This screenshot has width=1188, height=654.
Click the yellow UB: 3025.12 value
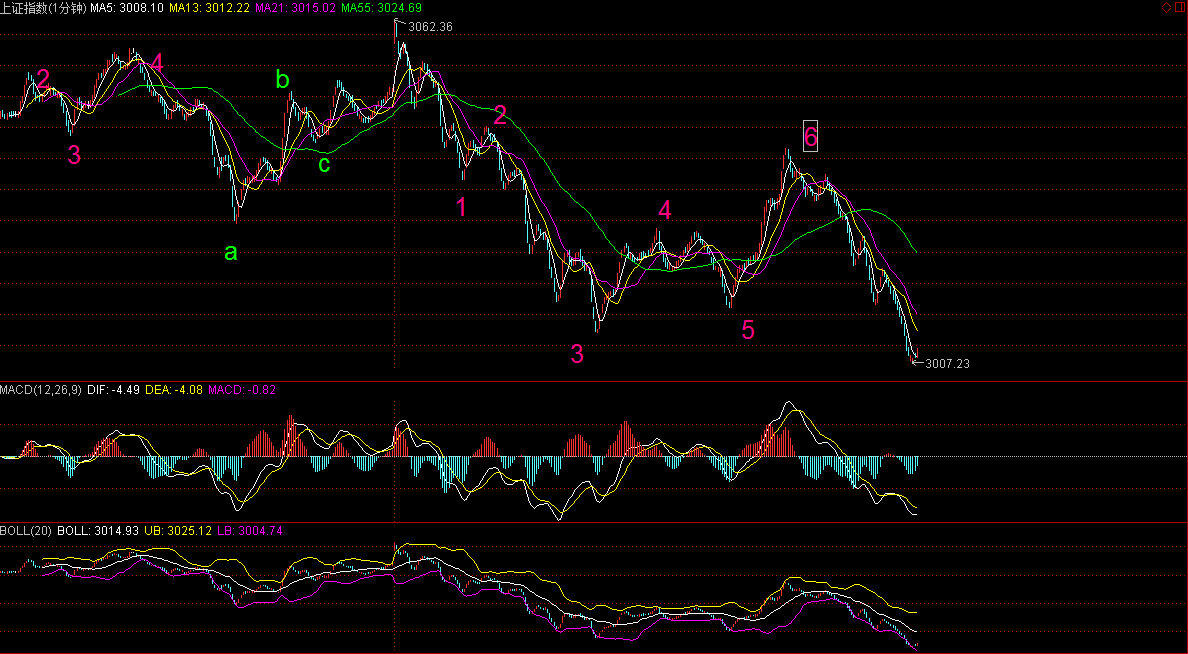(x=179, y=531)
